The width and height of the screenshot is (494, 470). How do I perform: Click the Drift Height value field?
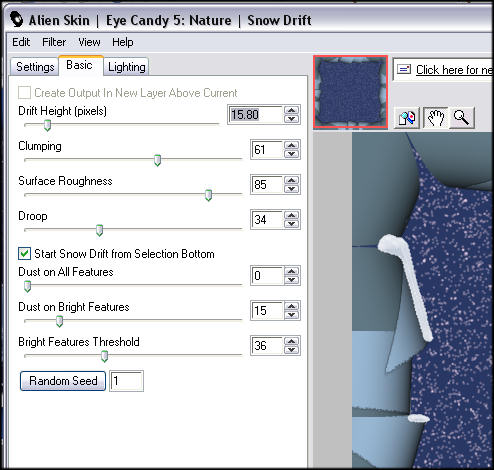coord(256,115)
